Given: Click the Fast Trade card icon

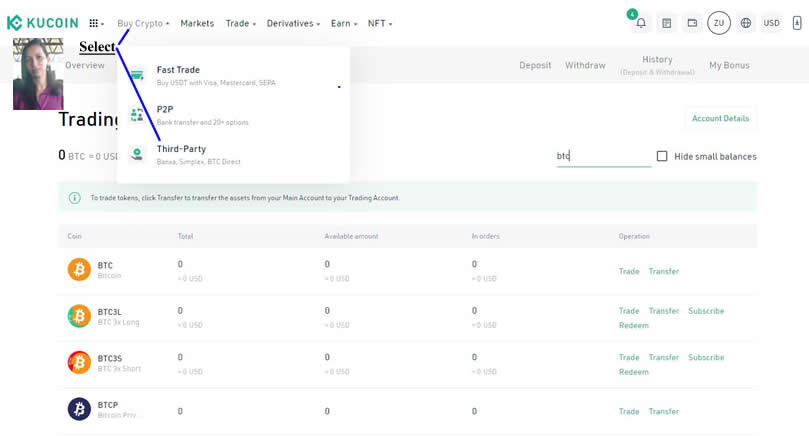Looking at the screenshot, I should (x=137, y=75).
